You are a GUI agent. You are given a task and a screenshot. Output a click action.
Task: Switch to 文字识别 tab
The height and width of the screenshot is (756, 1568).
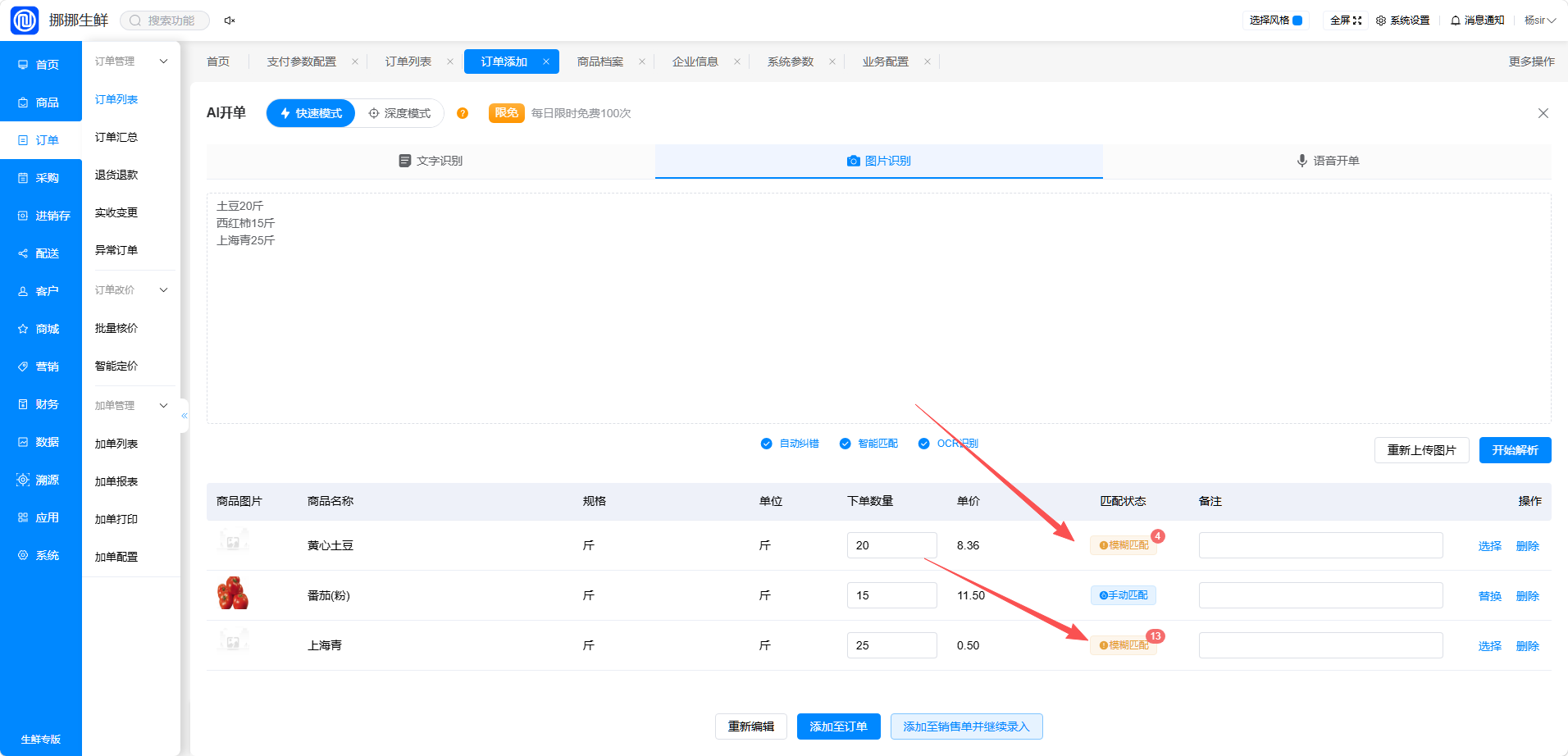(431, 161)
